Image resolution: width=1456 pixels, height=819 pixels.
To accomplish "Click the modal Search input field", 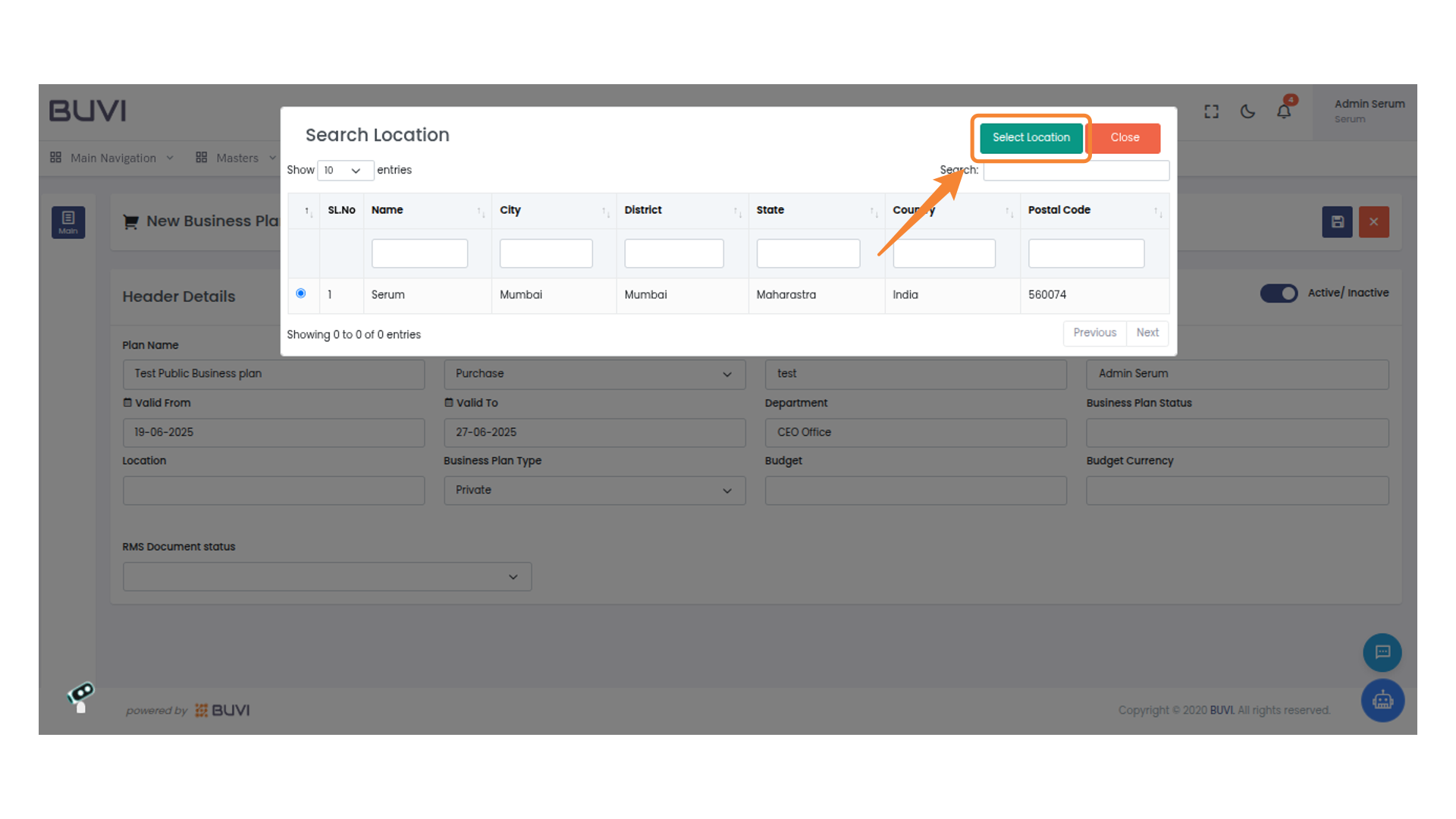I will tap(1075, 171).
